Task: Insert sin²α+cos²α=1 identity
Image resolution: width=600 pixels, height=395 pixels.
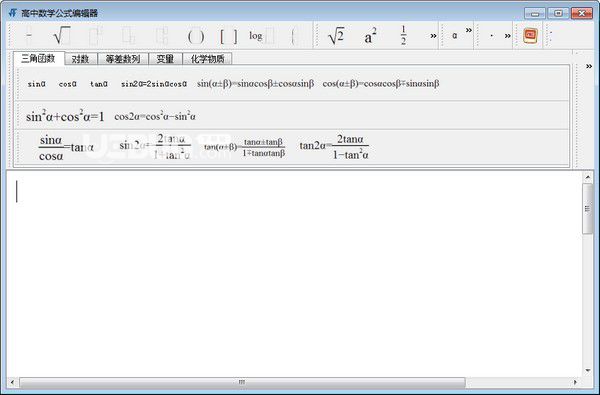Action: [65, 116]
